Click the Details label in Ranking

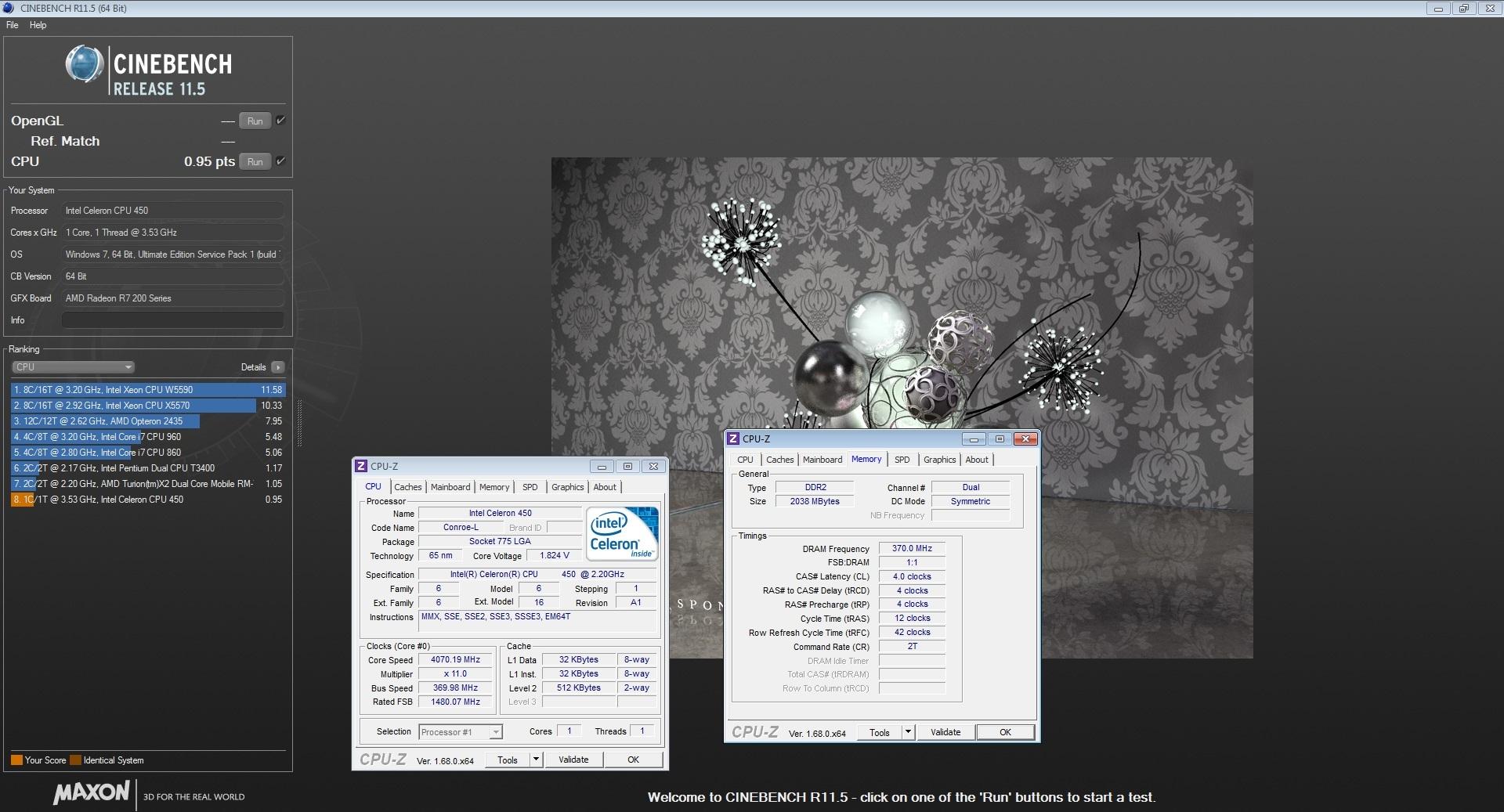tap(254, 367)
